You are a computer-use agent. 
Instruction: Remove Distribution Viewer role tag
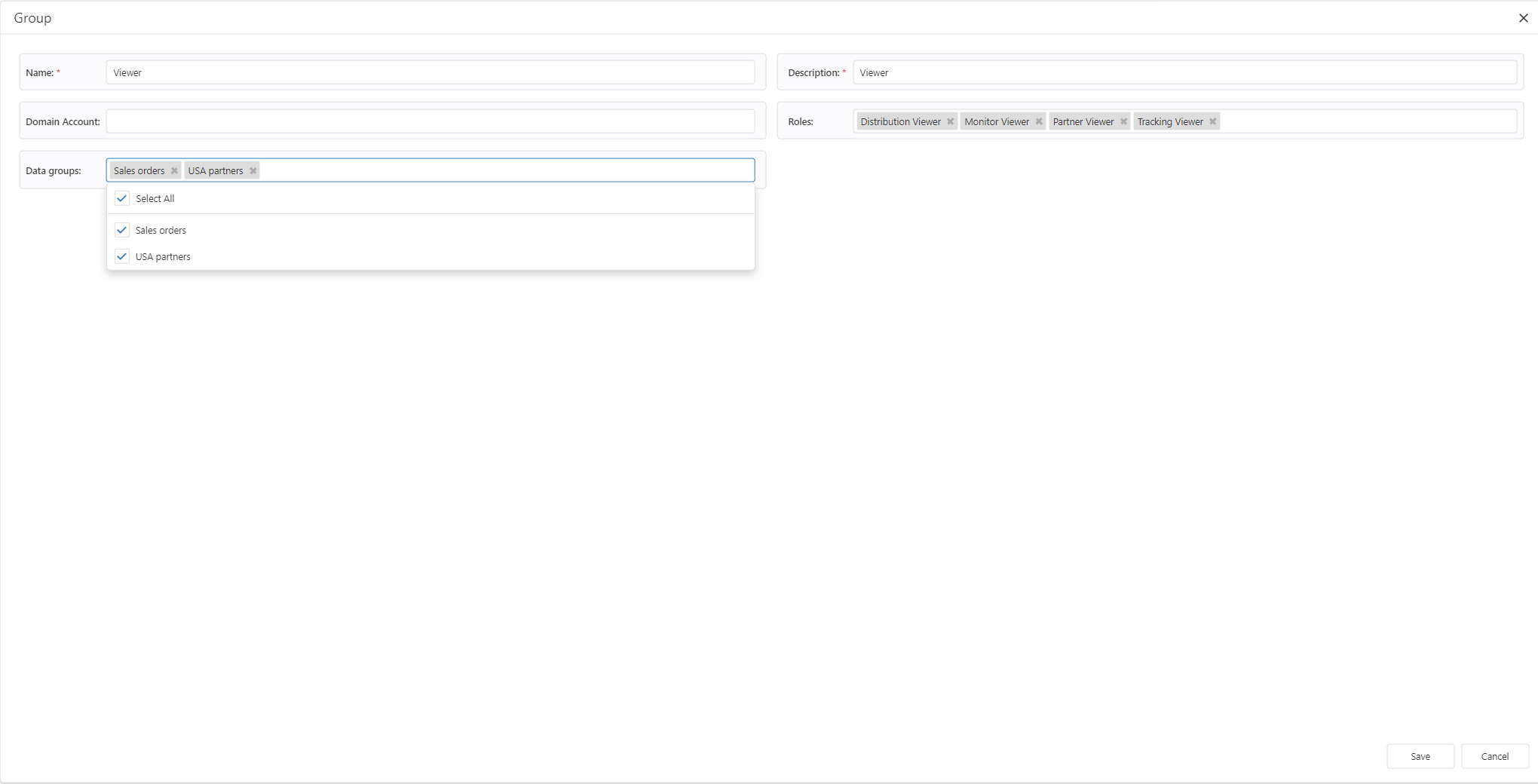point(951,122)
